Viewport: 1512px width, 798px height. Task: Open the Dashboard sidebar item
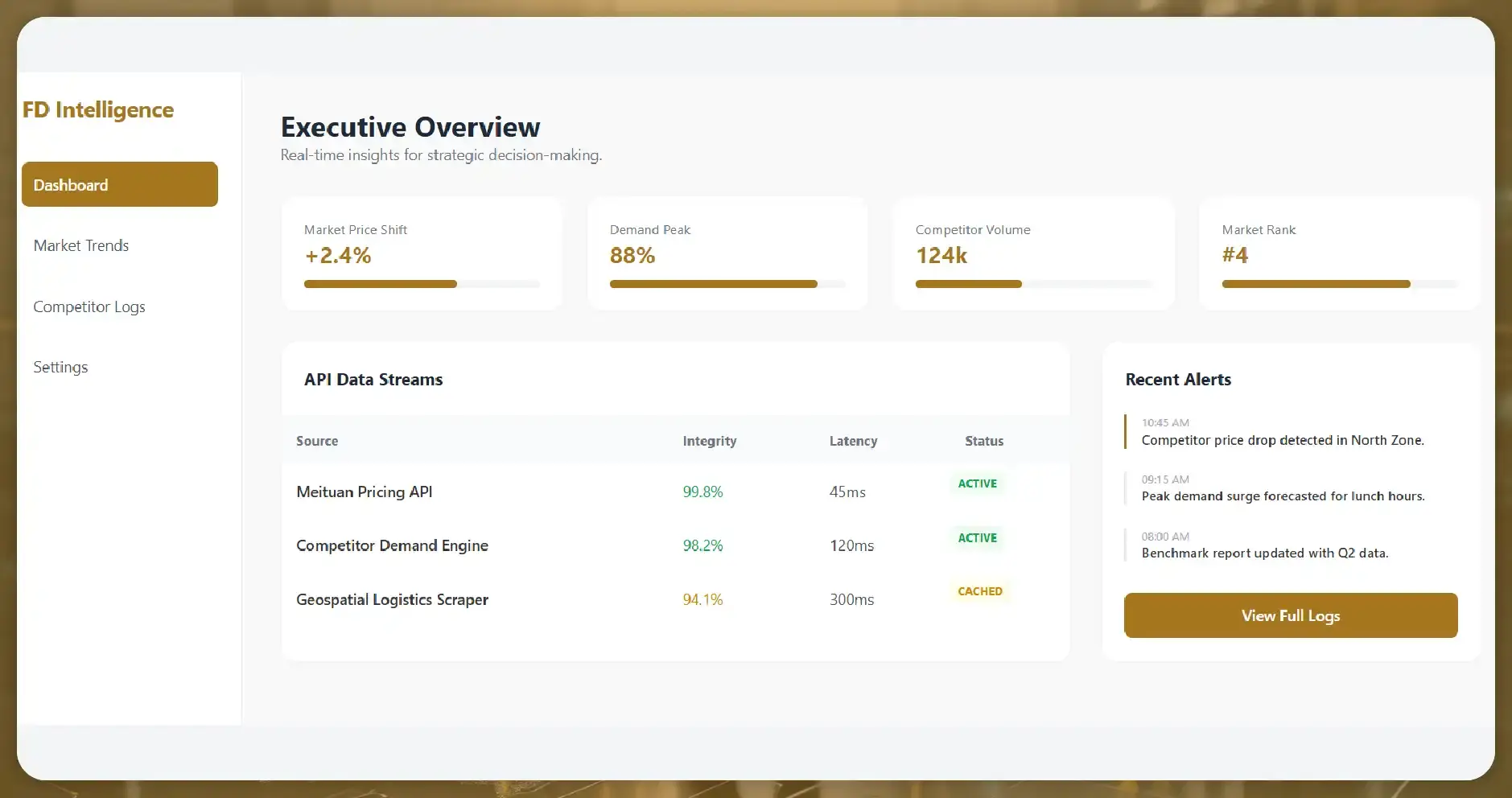pyautogui.click(x=120, y=184)
